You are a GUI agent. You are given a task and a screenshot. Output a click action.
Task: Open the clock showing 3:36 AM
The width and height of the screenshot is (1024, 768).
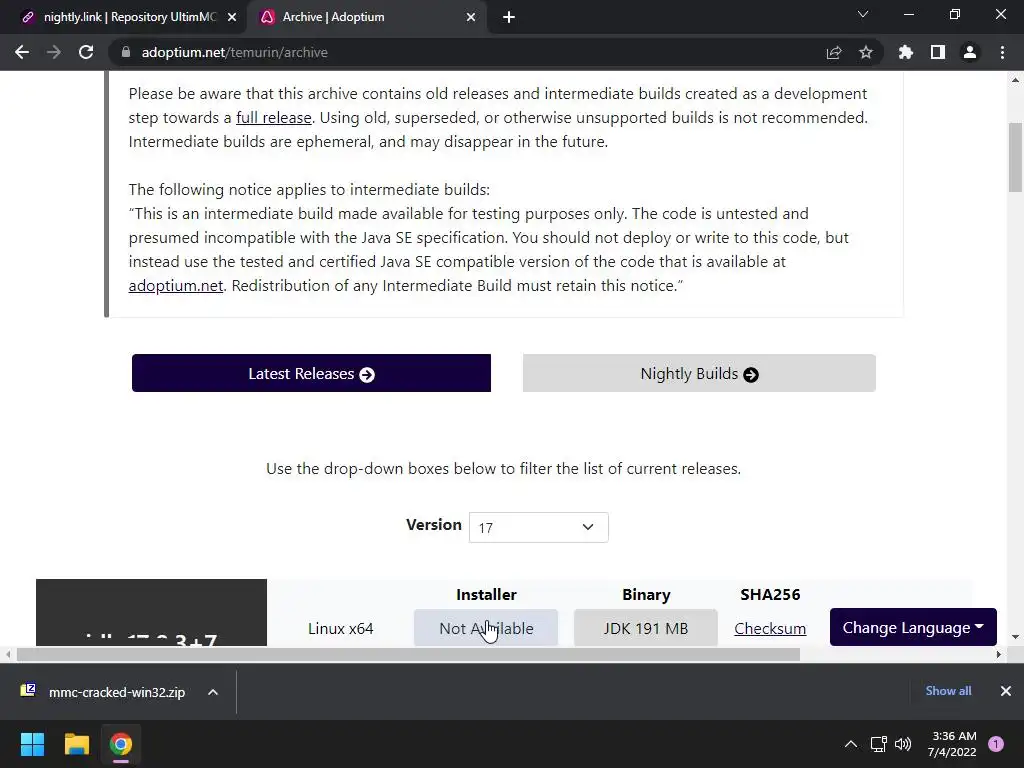coord(952,744)
